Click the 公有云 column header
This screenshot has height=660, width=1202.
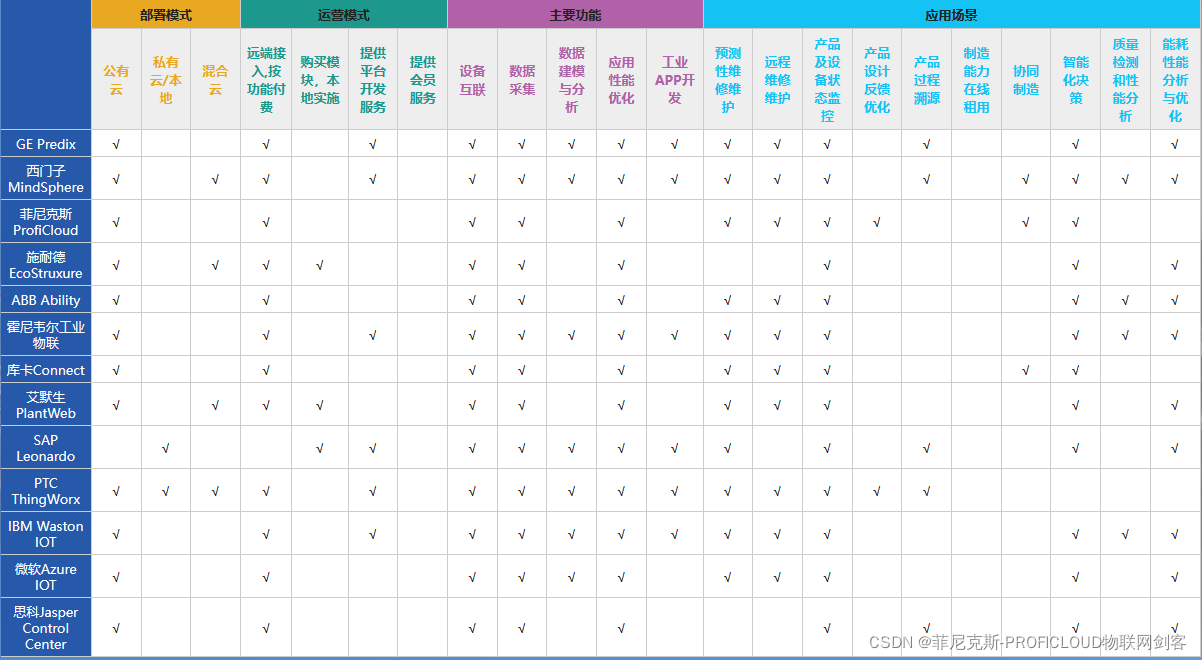[x=116, y=80]
